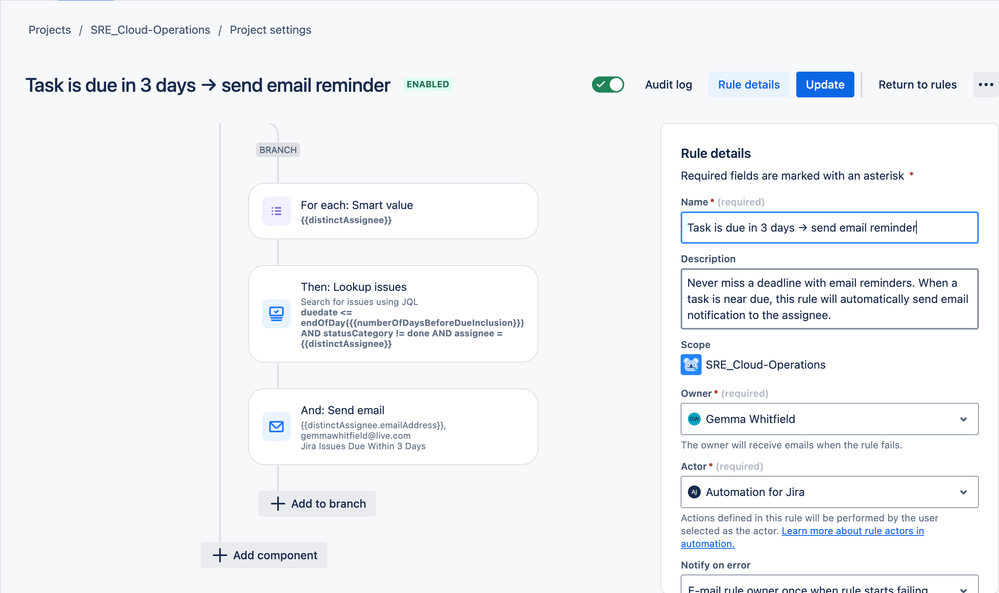Open the Owner dropdown showing Gemma Whitfield
Viewport: 999px width, 593px height.
tap(829, 419)
